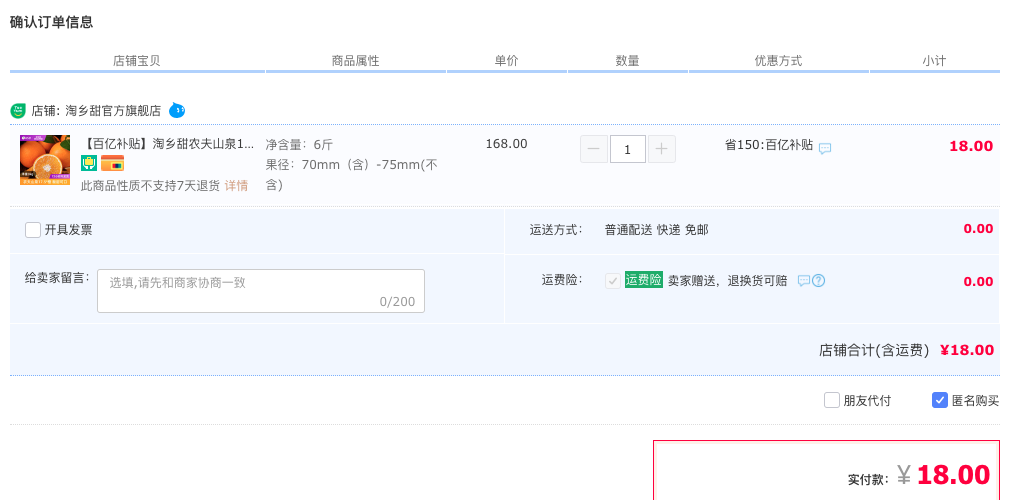The width and height of the screenshot is (1011, 500).
Task: Click the 此商品性质不支持7天退货 notice
Action: [150, 186]
